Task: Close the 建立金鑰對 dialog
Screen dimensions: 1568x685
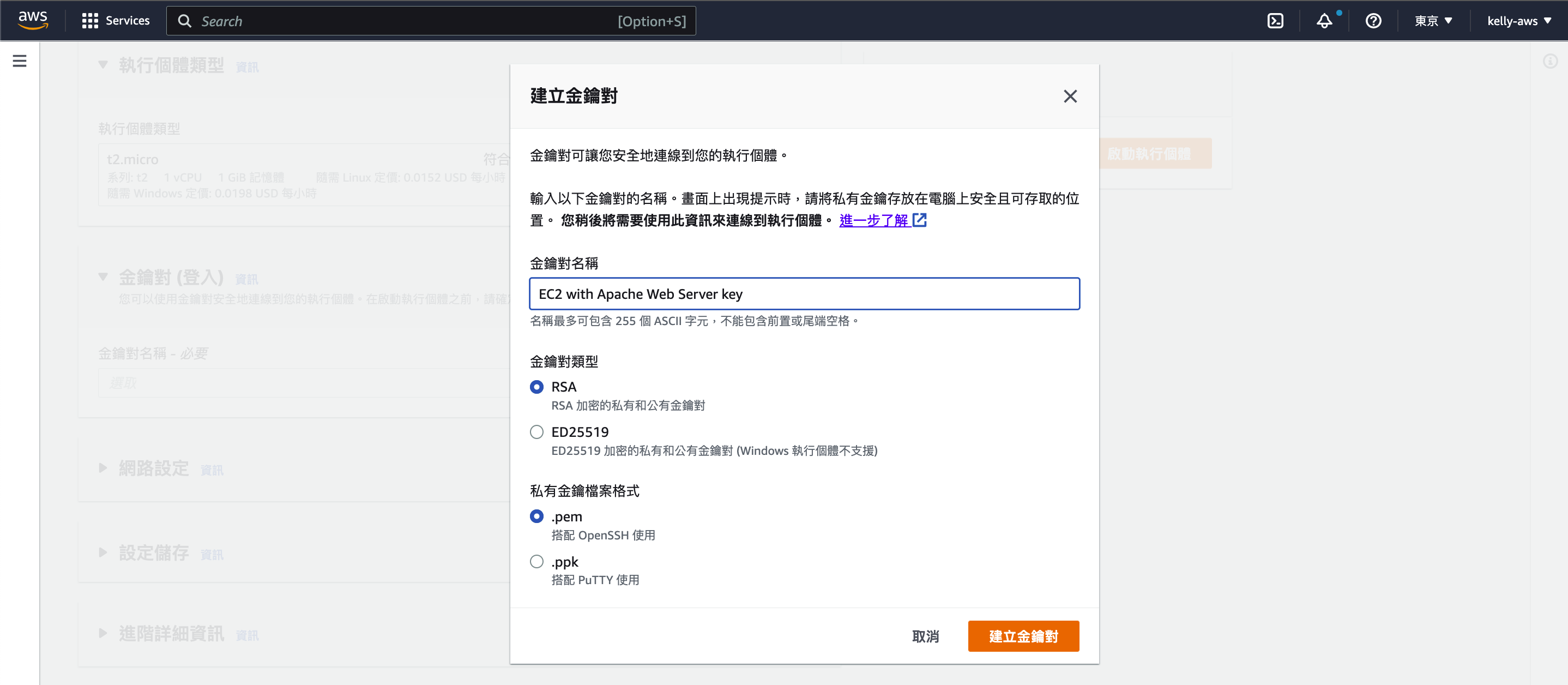Action: (x=1070, y=96)
